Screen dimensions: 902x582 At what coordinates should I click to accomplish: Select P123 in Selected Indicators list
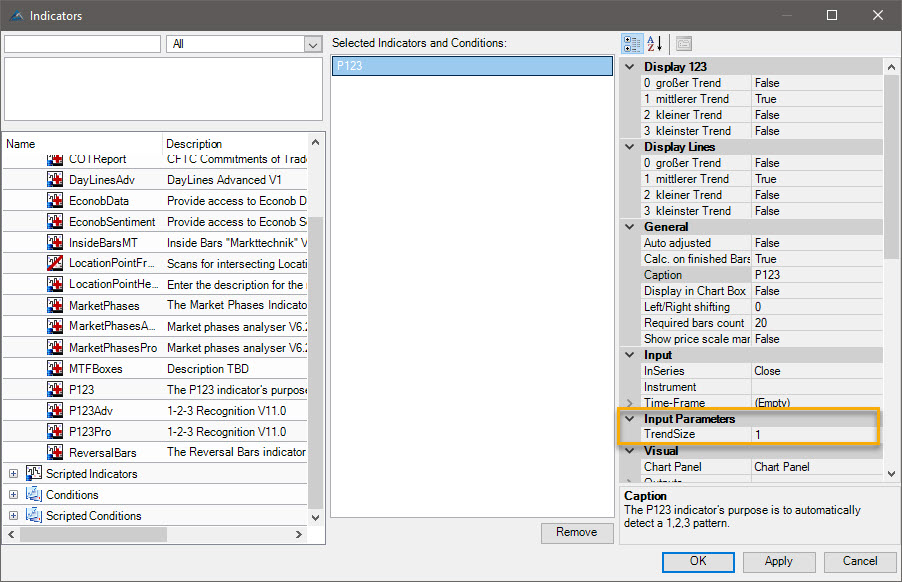pyautogui.click(x=471, y=66)
